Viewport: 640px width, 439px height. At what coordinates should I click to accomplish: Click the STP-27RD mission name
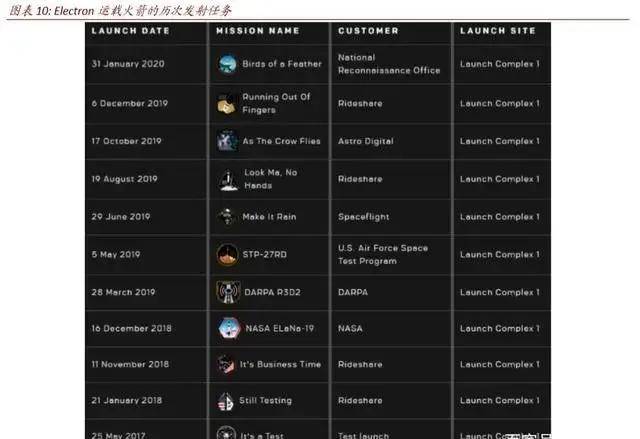click(x=264, y=255)
